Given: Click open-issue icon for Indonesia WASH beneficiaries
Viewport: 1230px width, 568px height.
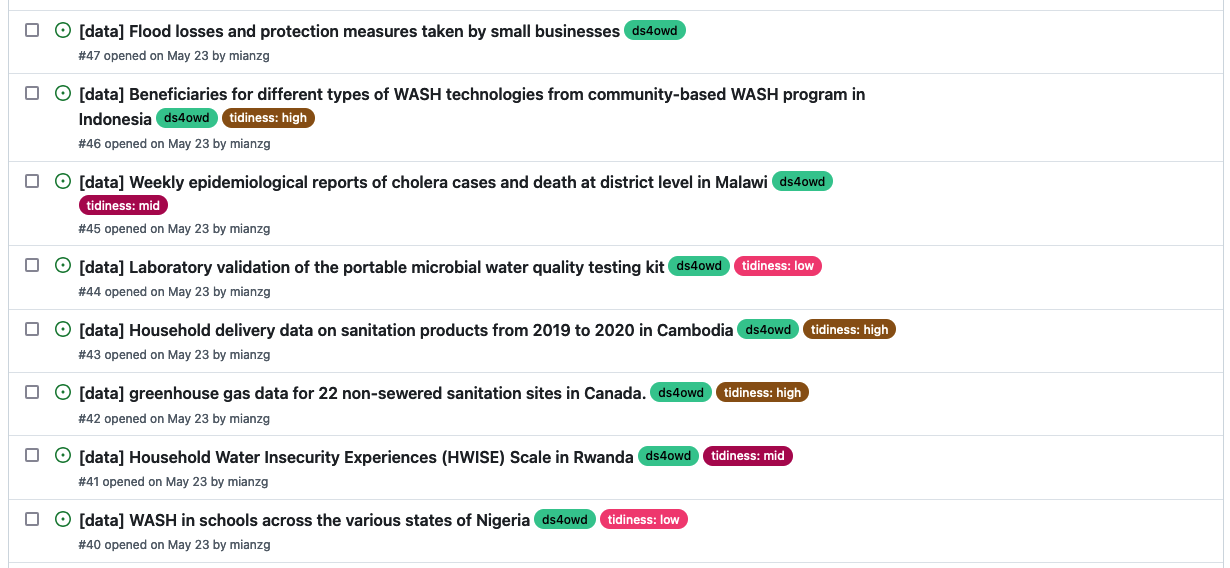Looking at the screenshot, I should (x=63, y=93).
